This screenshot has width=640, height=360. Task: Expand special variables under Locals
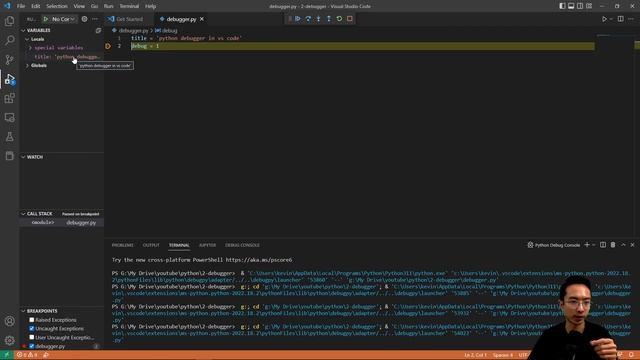[x=58, y=48]
